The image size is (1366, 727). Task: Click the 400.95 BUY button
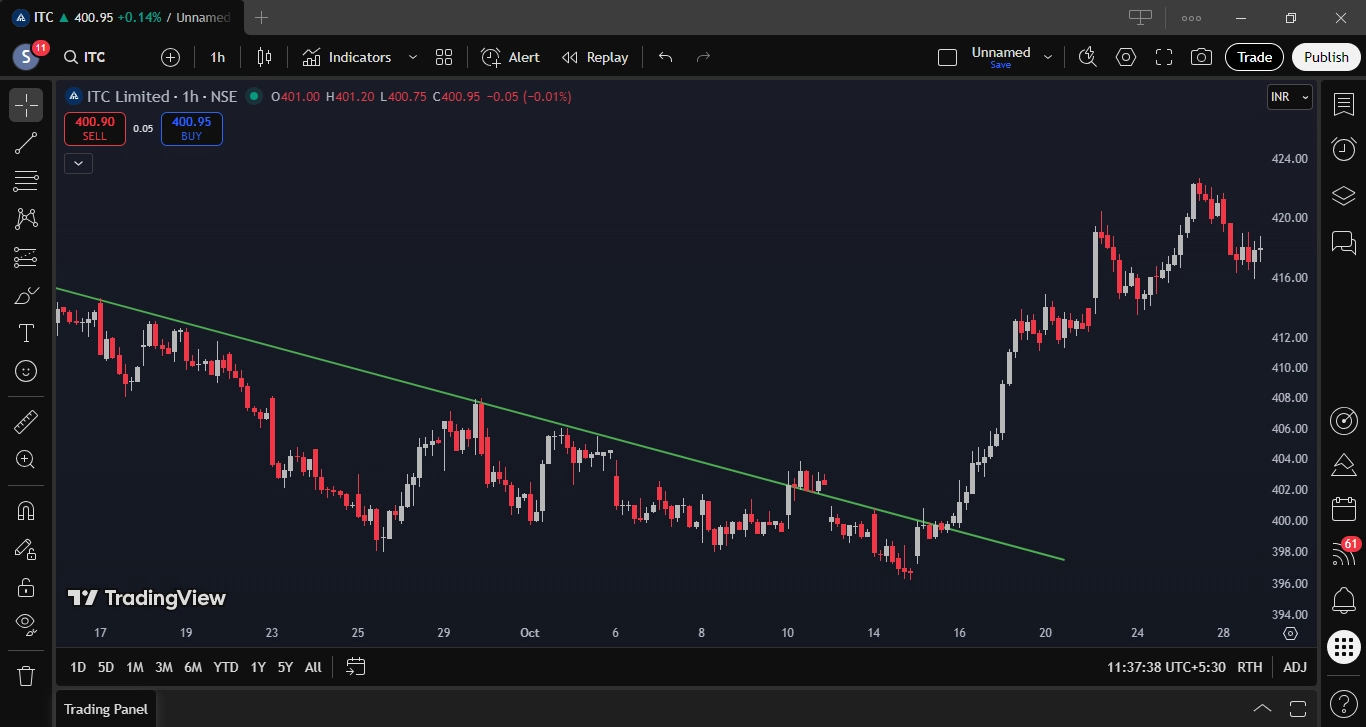(x=191, y=129)
